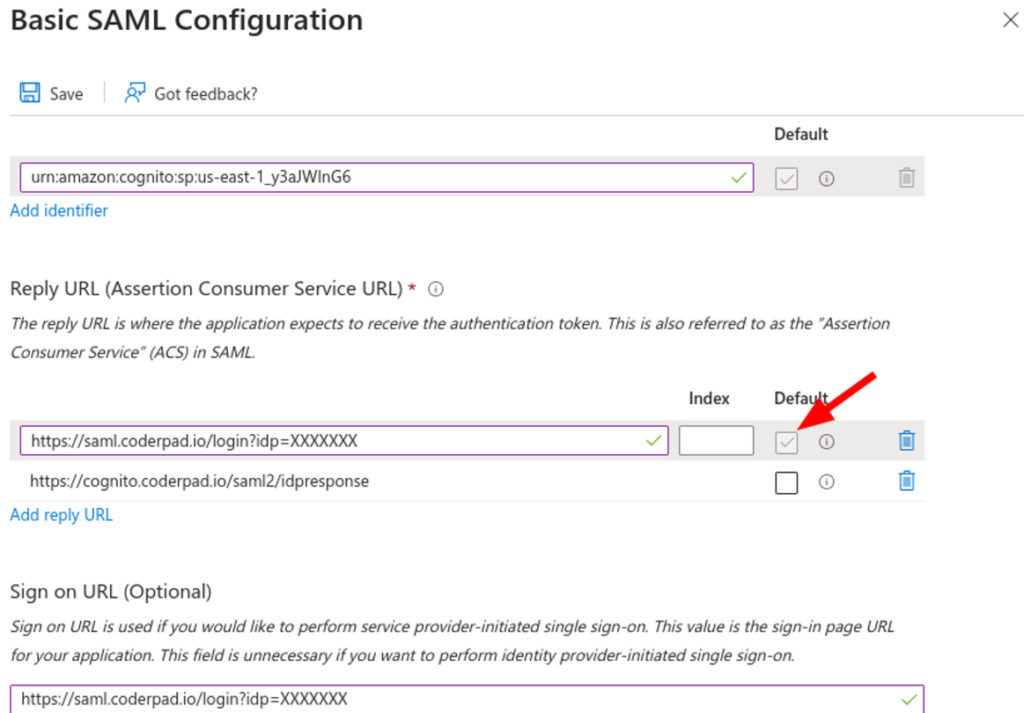Viewport: 1024px width, 713px height.
Task: Click the empty Index input box
Action: pos(716,440)
